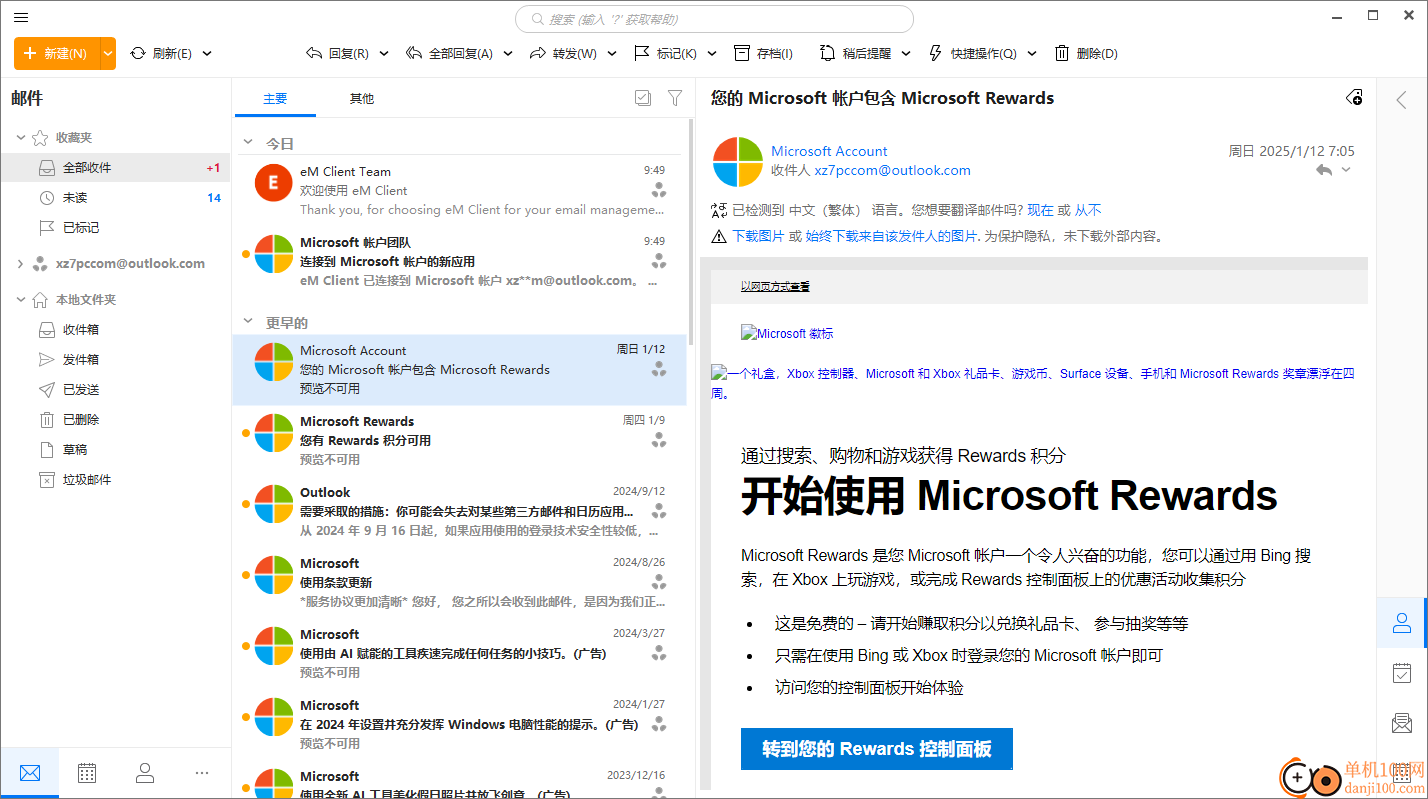
Task: Open the Sent (已发送) folder
Action: click(115, 390)
